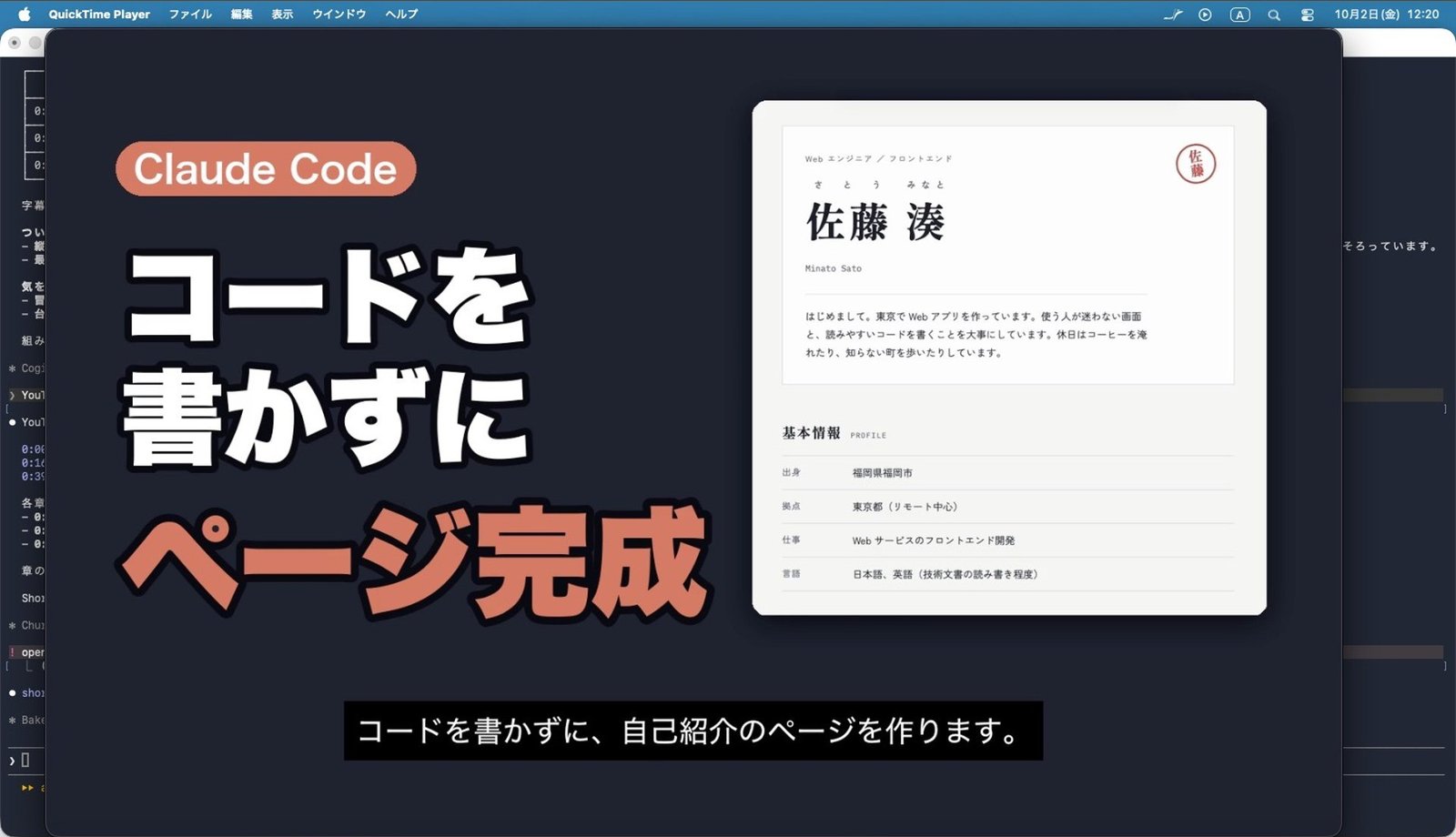Minimize the background terminal window
The image size is (1456, 837).
[x=35, y=43]
